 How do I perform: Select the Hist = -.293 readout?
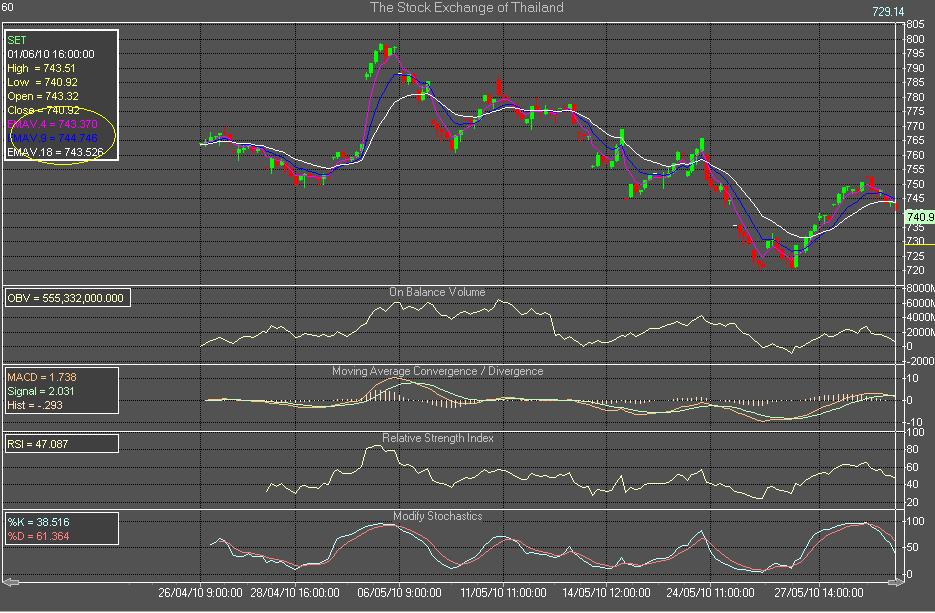35,405
